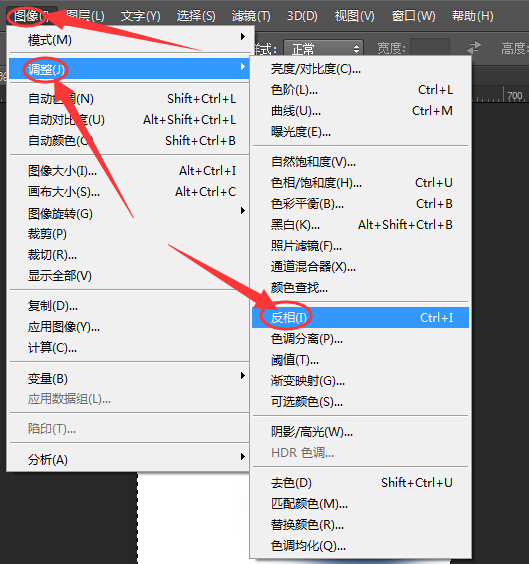Select 亮度/对比度(C)... adjustment
The image size is (529, 564).
[361, 69]
